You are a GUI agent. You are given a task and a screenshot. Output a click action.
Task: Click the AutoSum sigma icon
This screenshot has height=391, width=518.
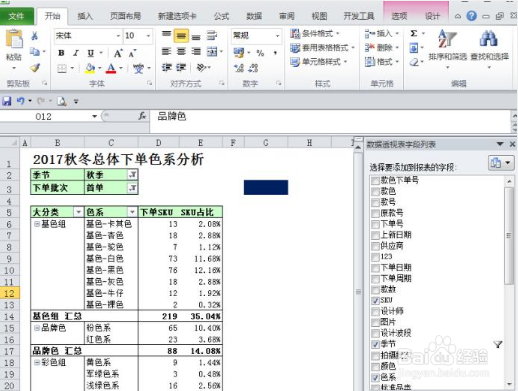click(414, 33)
